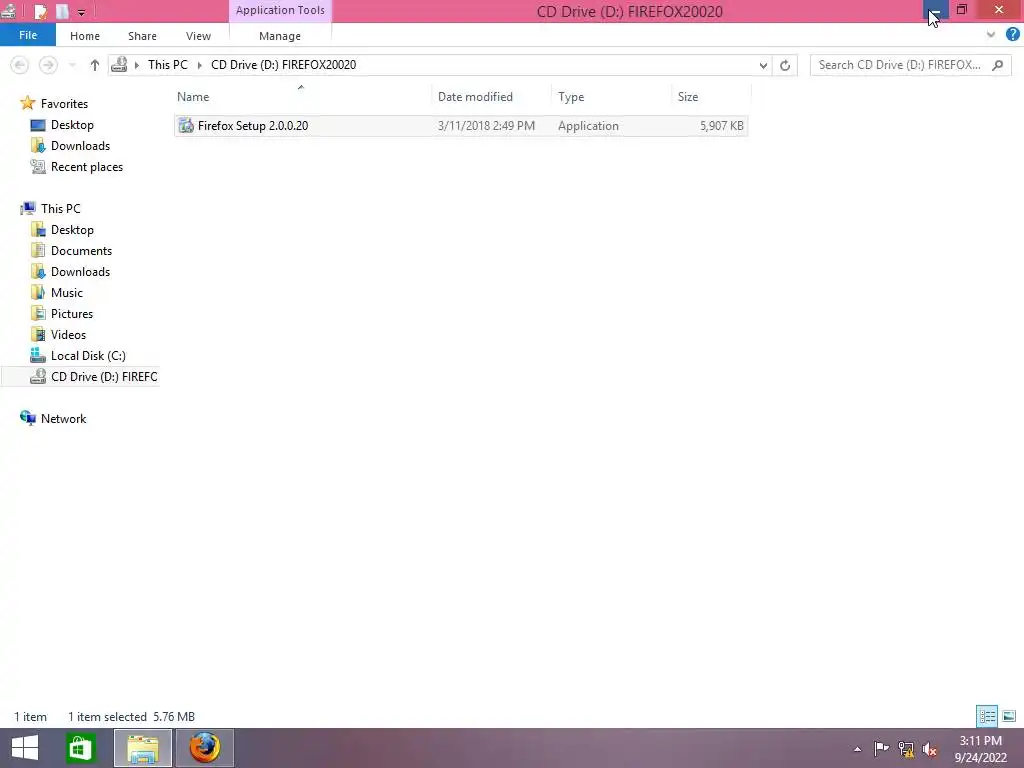The image size is (1024, 768).
Task: Click the Back navigation arrow
Action: 20,65
